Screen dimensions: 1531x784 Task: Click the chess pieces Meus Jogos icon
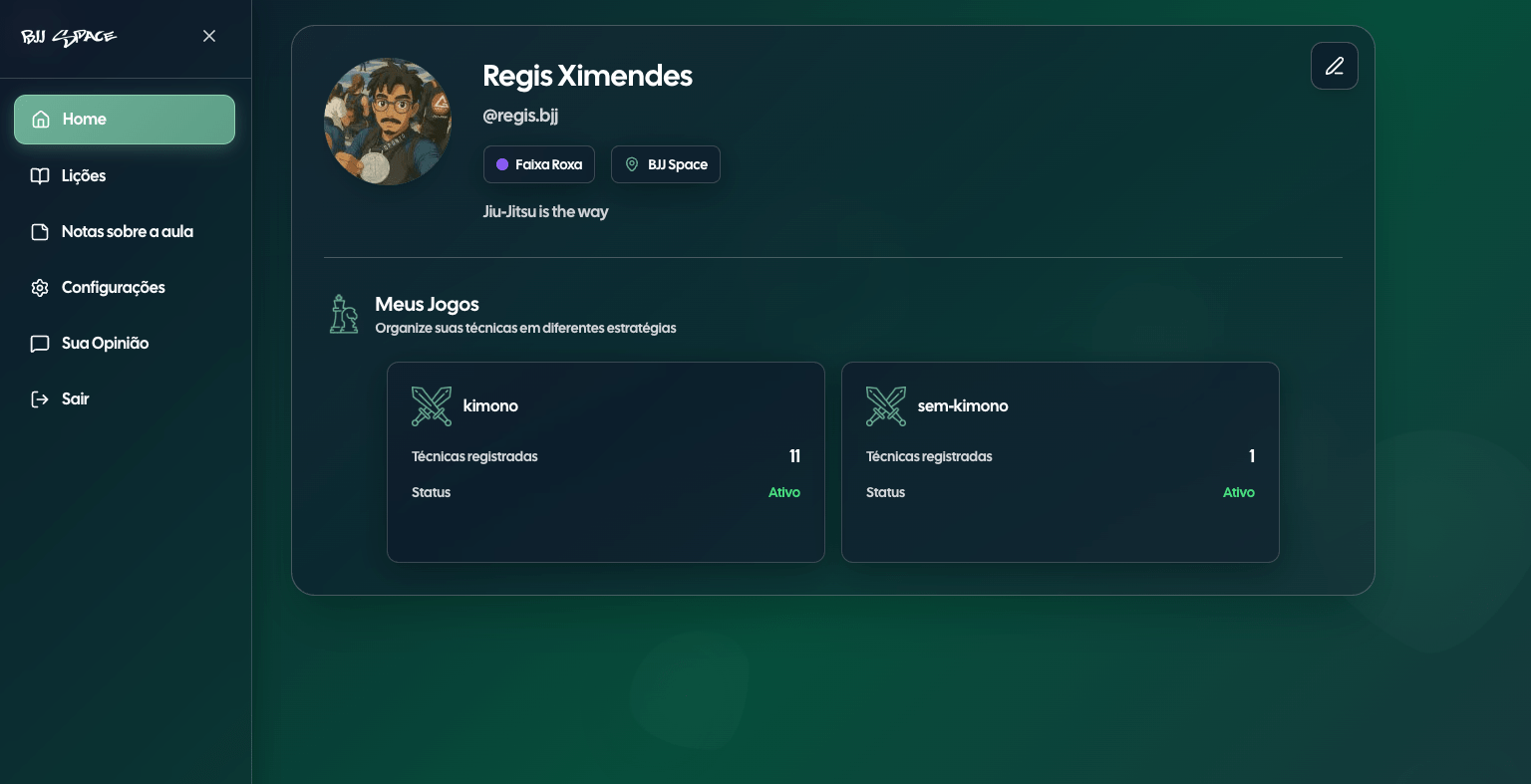coord(344,314)
